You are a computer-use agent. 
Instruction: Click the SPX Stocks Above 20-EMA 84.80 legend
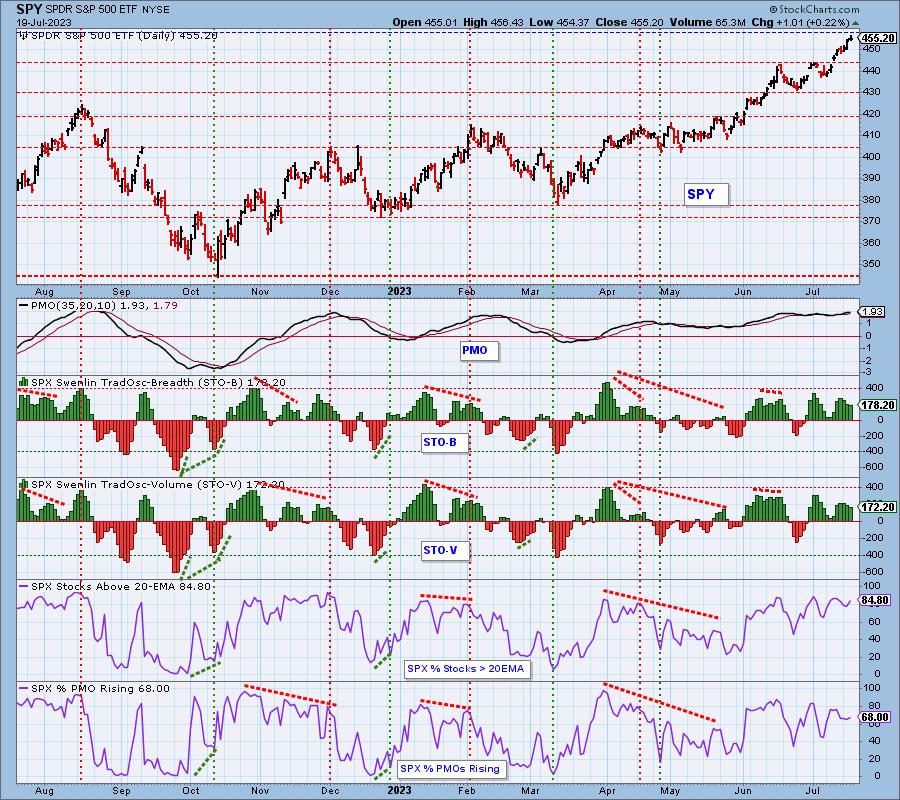121,587
